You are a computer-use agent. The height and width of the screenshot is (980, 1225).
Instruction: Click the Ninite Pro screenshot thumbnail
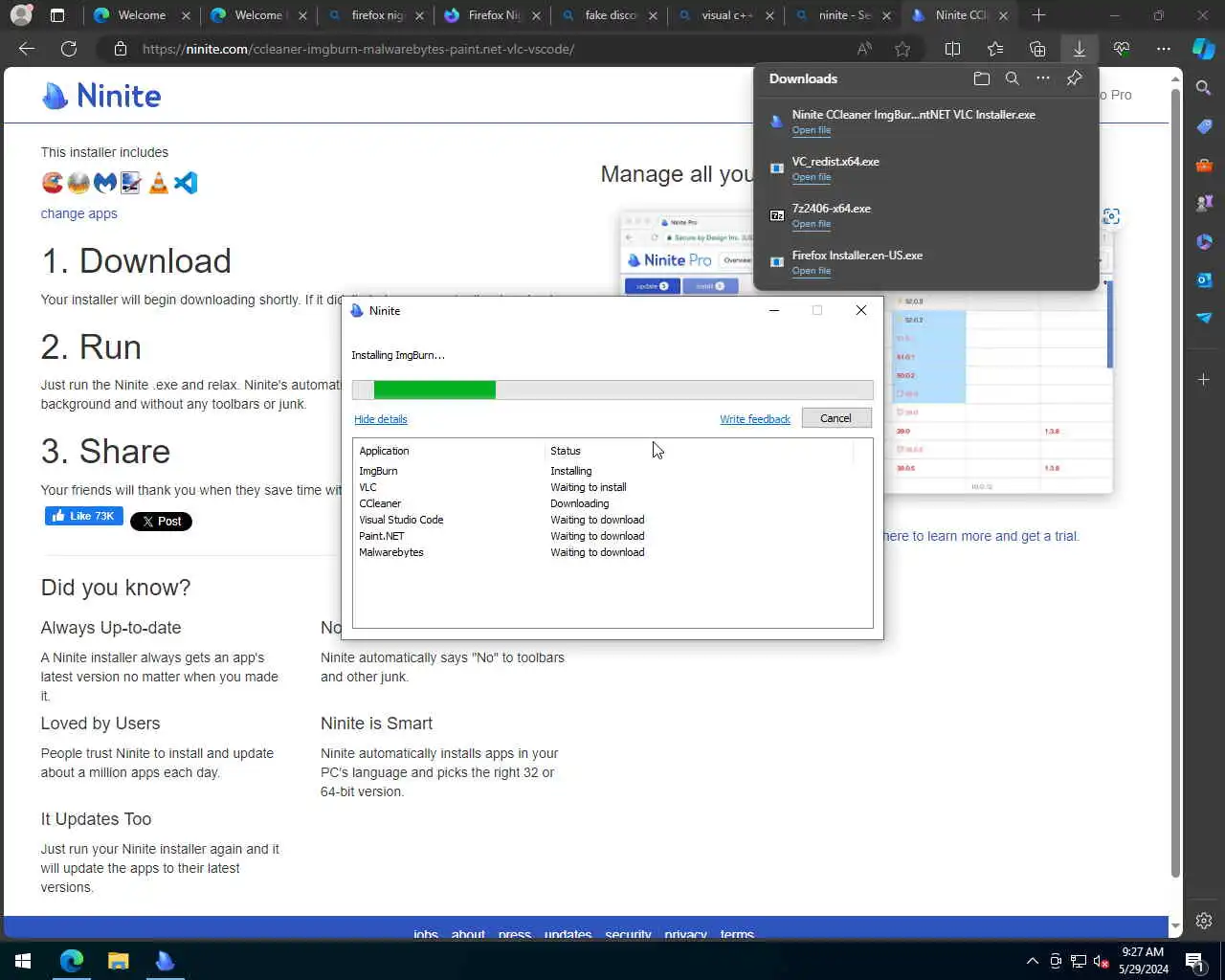[x=866, y=352]
